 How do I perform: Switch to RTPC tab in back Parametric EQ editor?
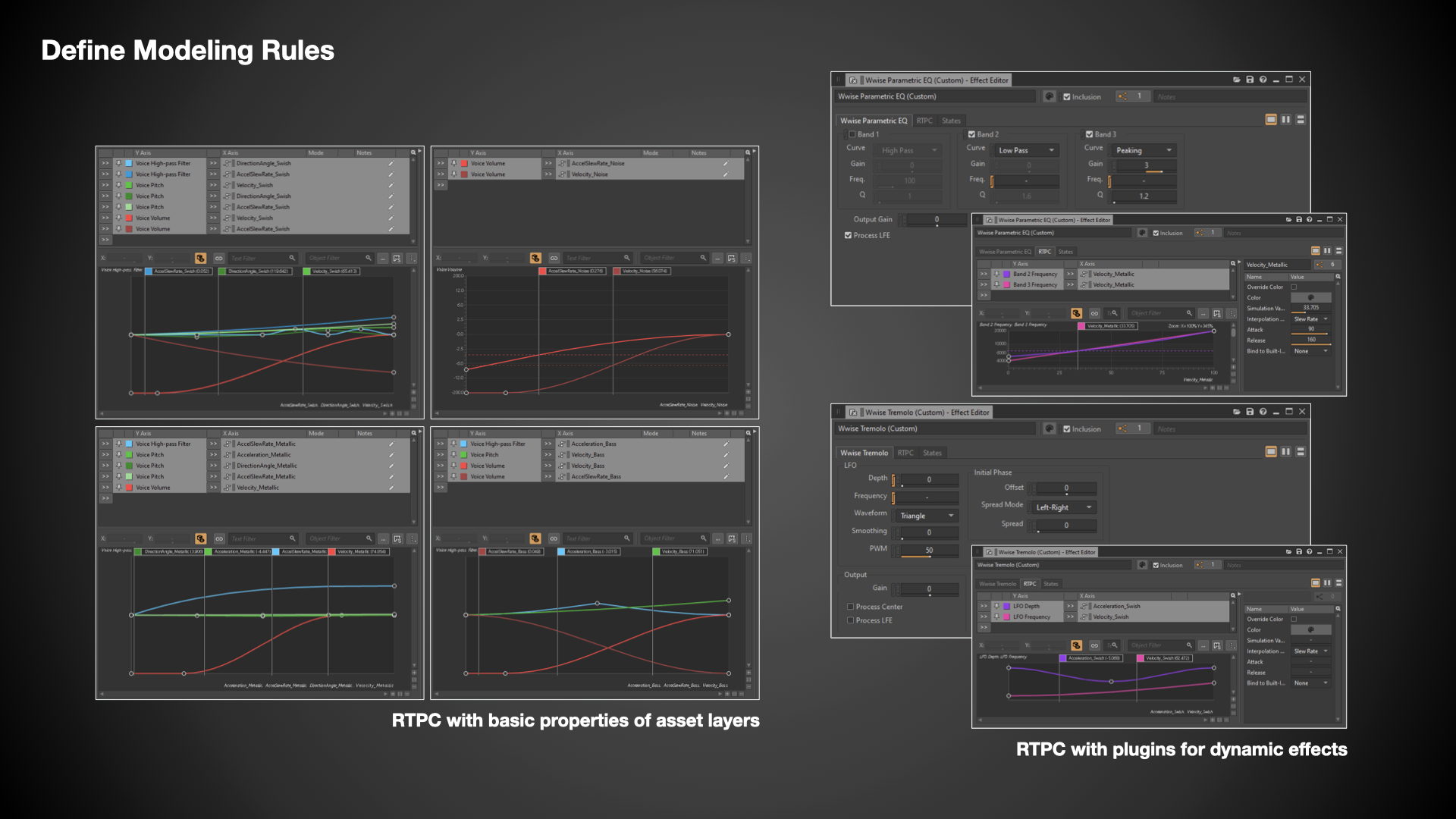click(924, 121)
